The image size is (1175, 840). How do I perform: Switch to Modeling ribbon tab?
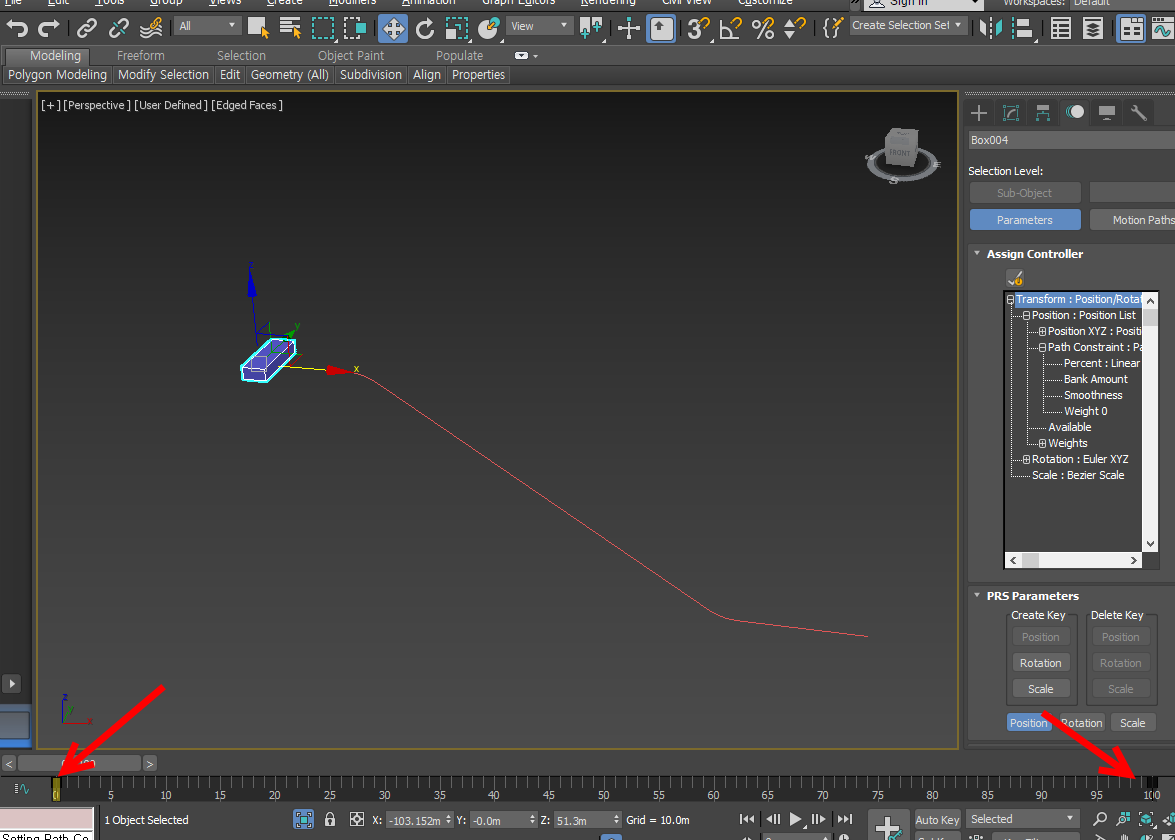(55, 55)
